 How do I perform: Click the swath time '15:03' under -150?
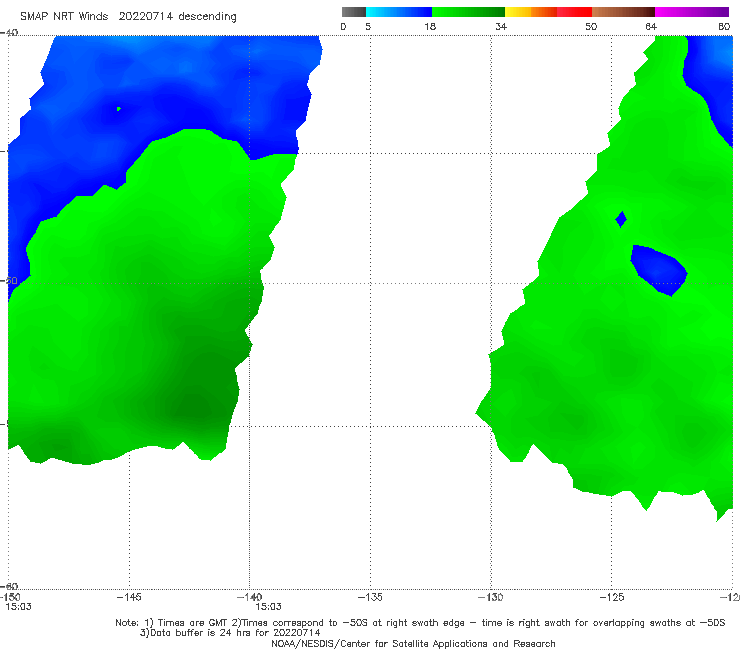[x=18, y=607]
